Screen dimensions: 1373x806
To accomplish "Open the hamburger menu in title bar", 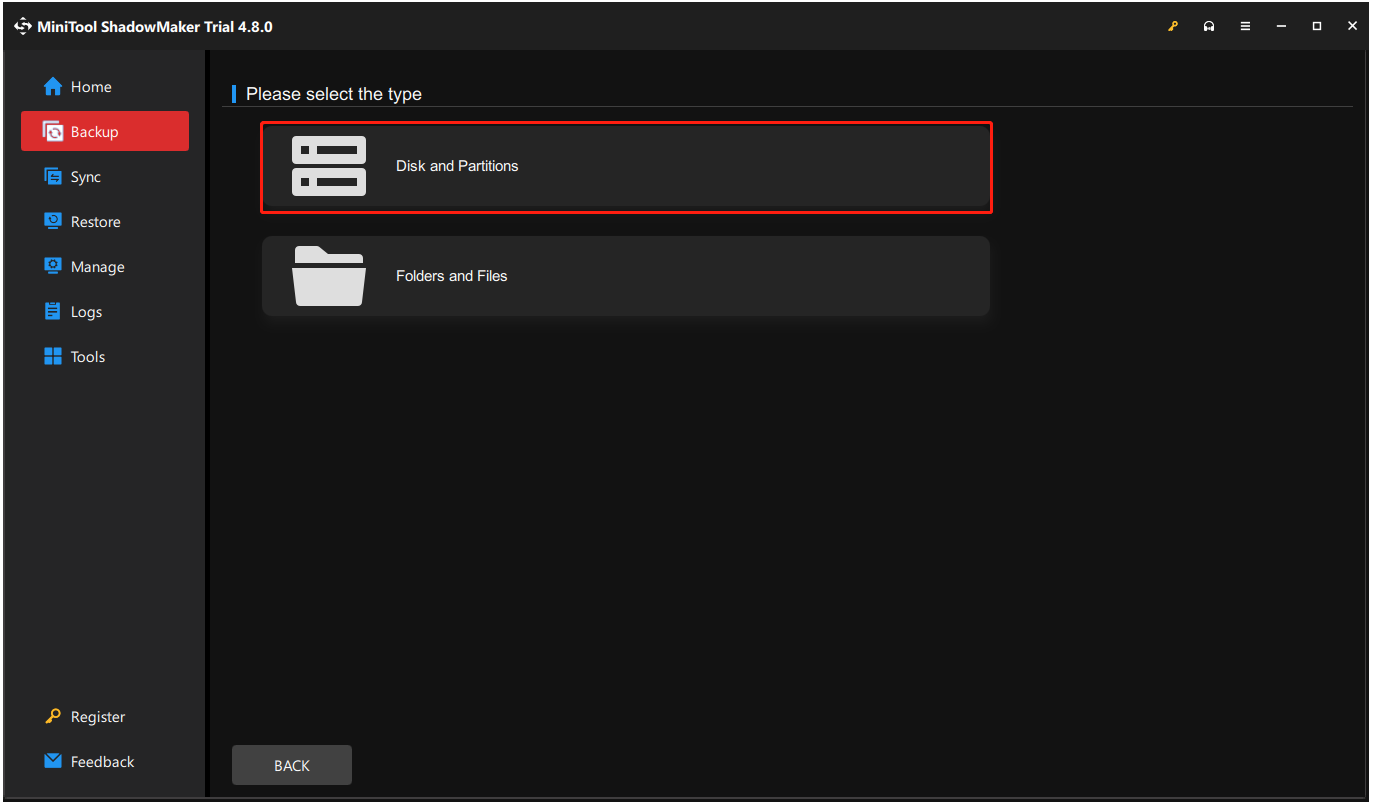I will [x=1244, y=26].
